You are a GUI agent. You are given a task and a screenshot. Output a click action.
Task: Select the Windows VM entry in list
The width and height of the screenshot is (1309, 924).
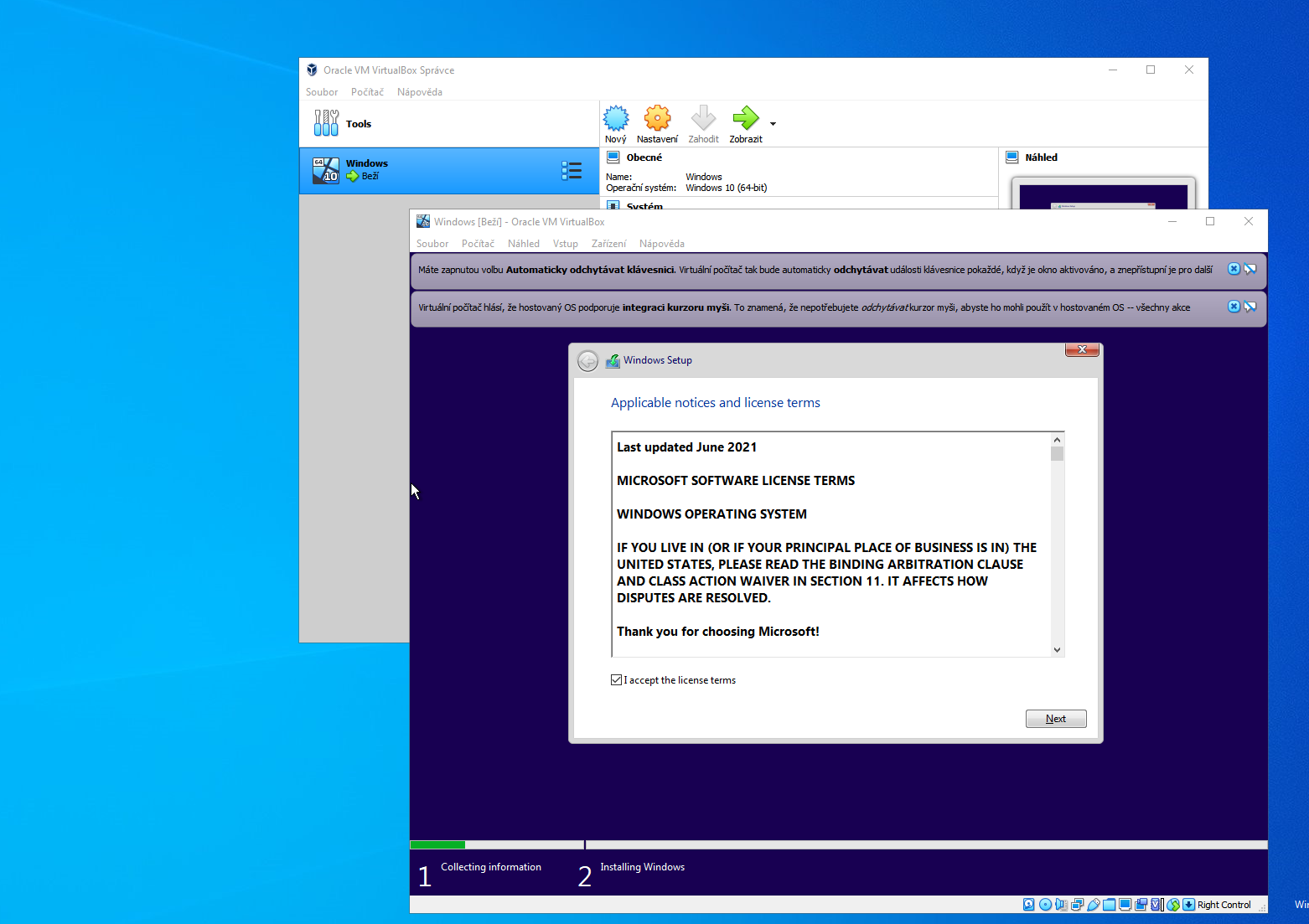449,171
